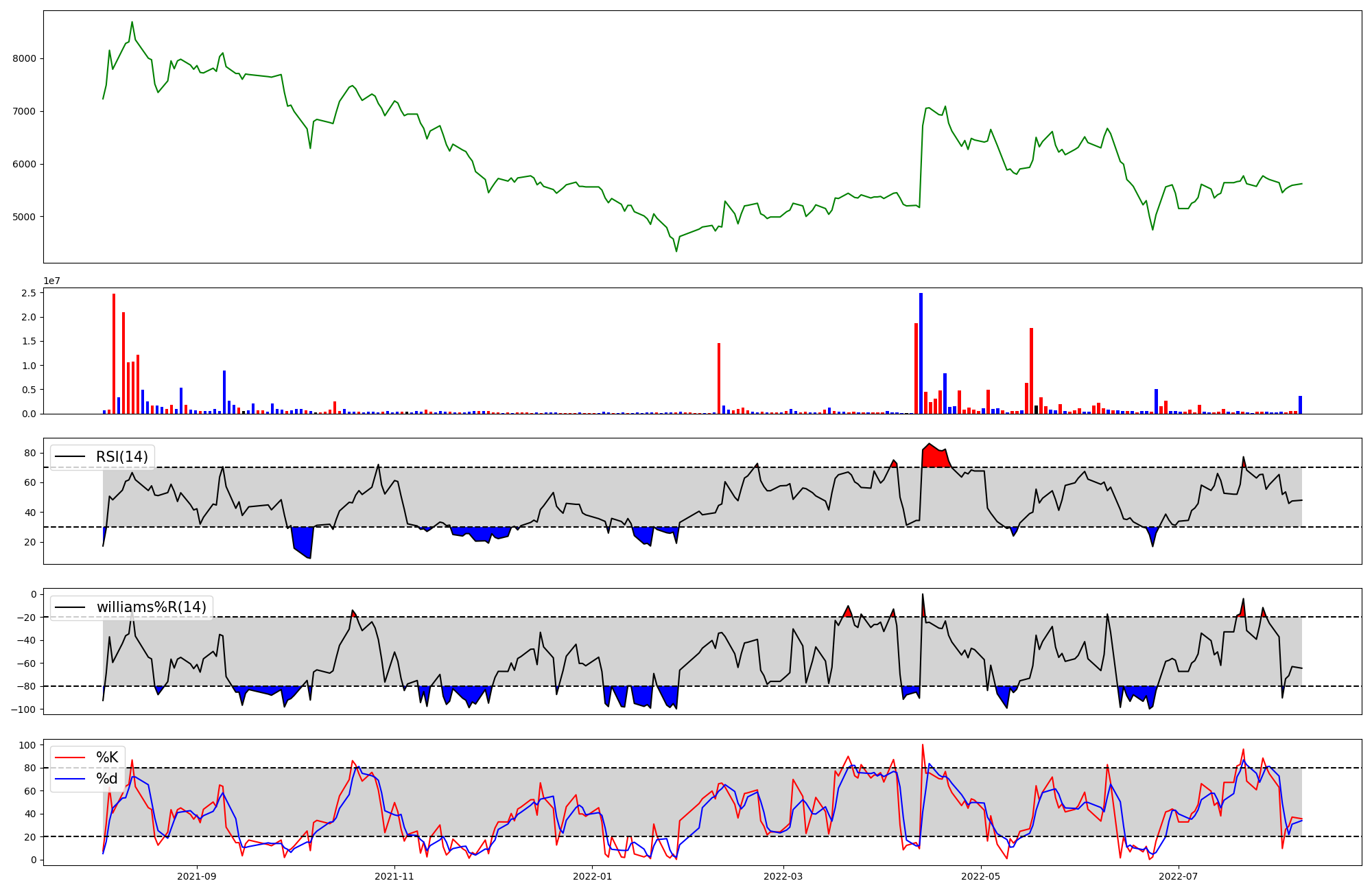Image resolution: width=1372 pixels, height=892 pixels.
Task: Click red line swatch beside %K
Action: [x=71, y=758]
